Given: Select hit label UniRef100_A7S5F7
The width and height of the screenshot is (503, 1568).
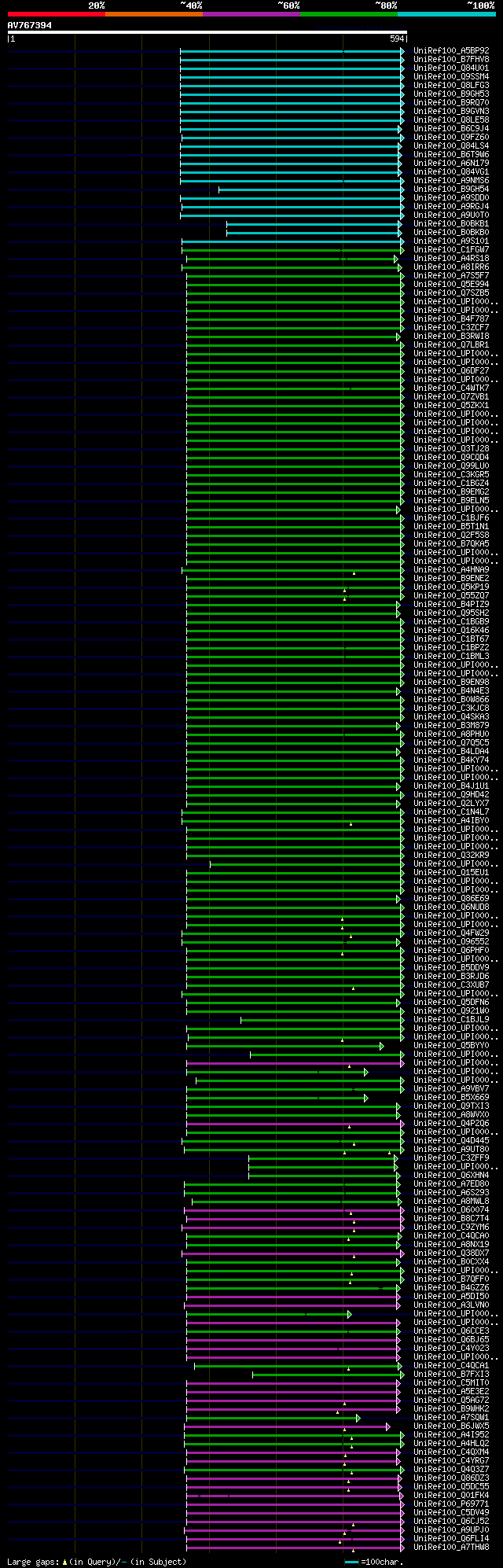Looking at the screenshot, I should [451, 276].
